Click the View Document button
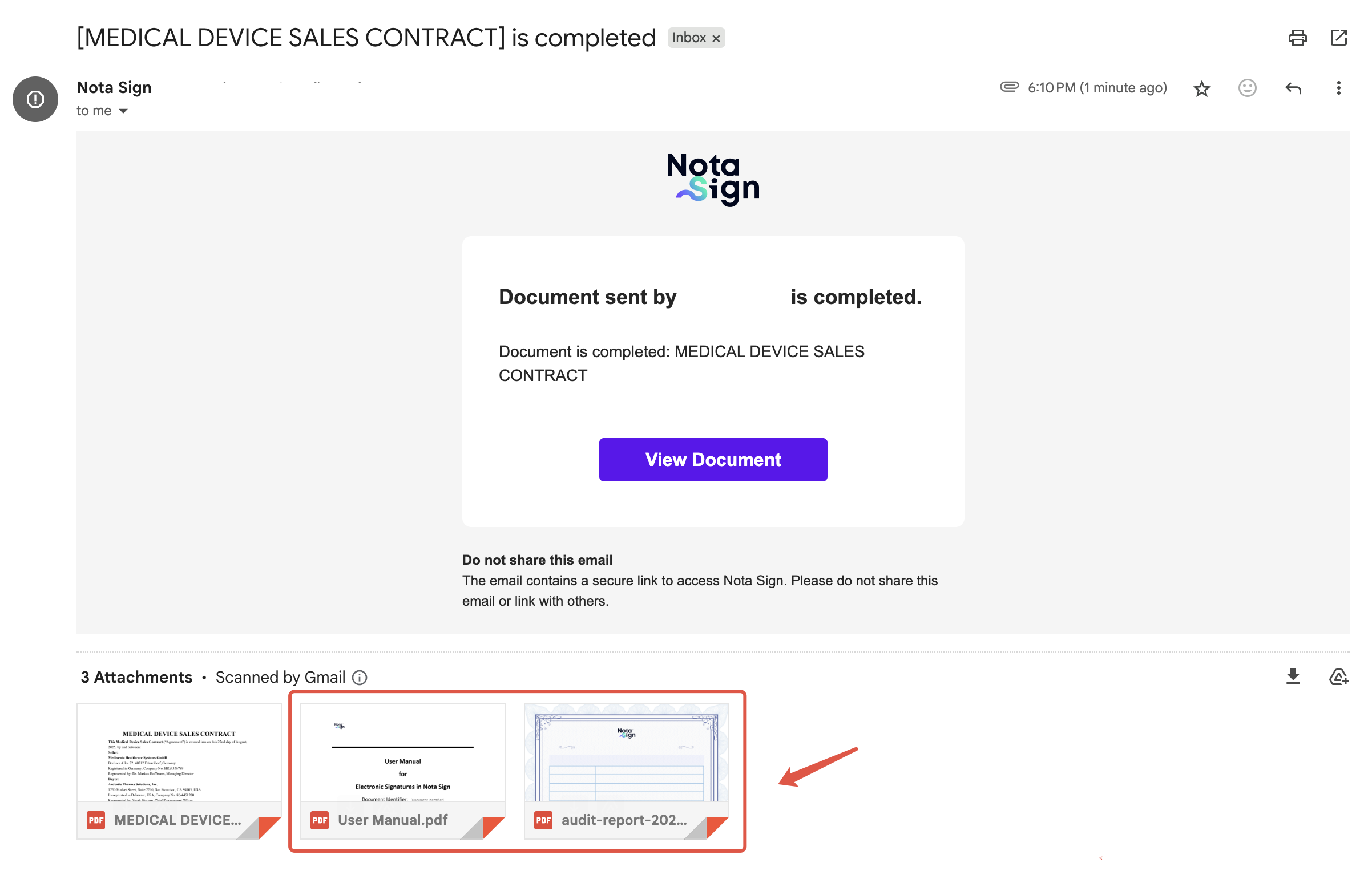Screen dimensions: 1372x875 click(x=713, y=460)
